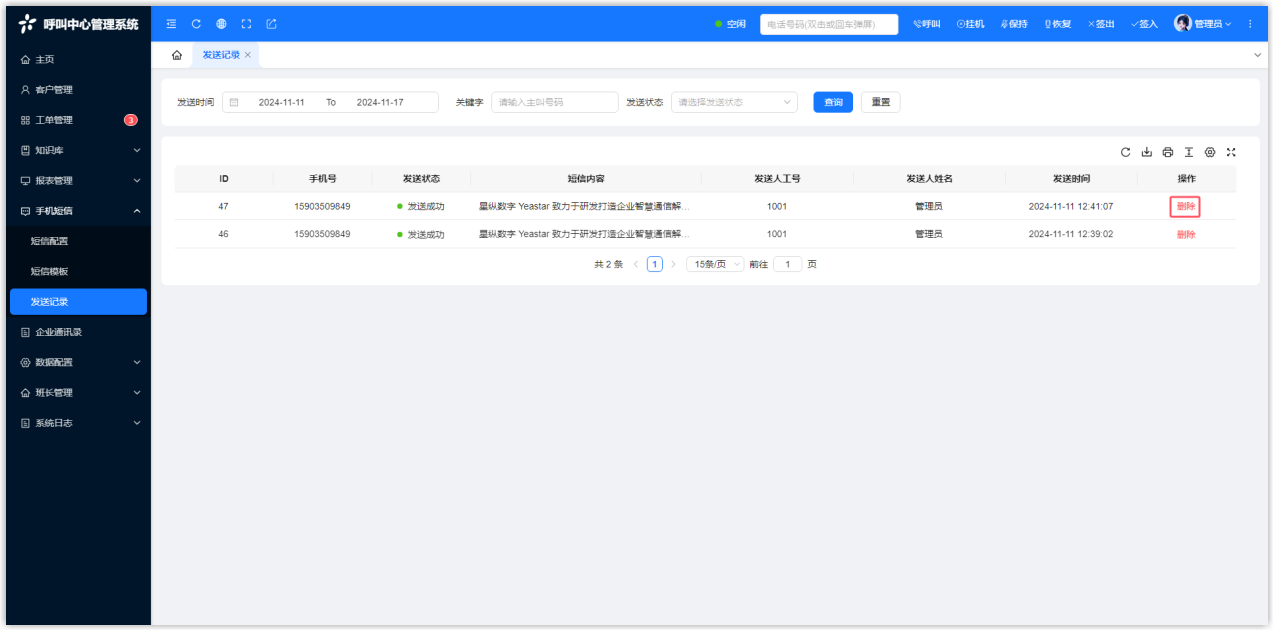1274x631 pixels.
Task: Print the table using the printer icon
Action: tap(1168, 152)
